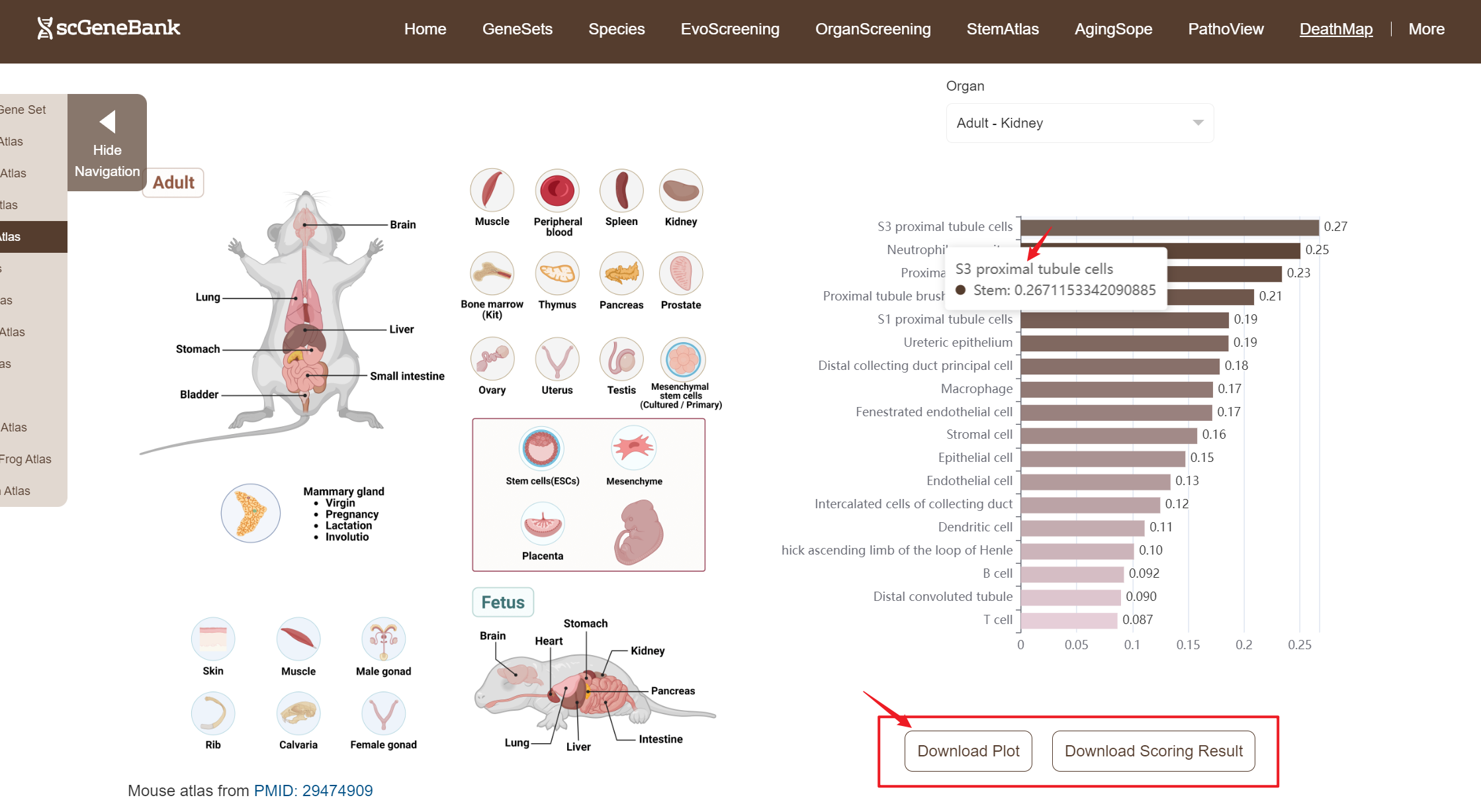Choose the Spleen organ icon

621,191
